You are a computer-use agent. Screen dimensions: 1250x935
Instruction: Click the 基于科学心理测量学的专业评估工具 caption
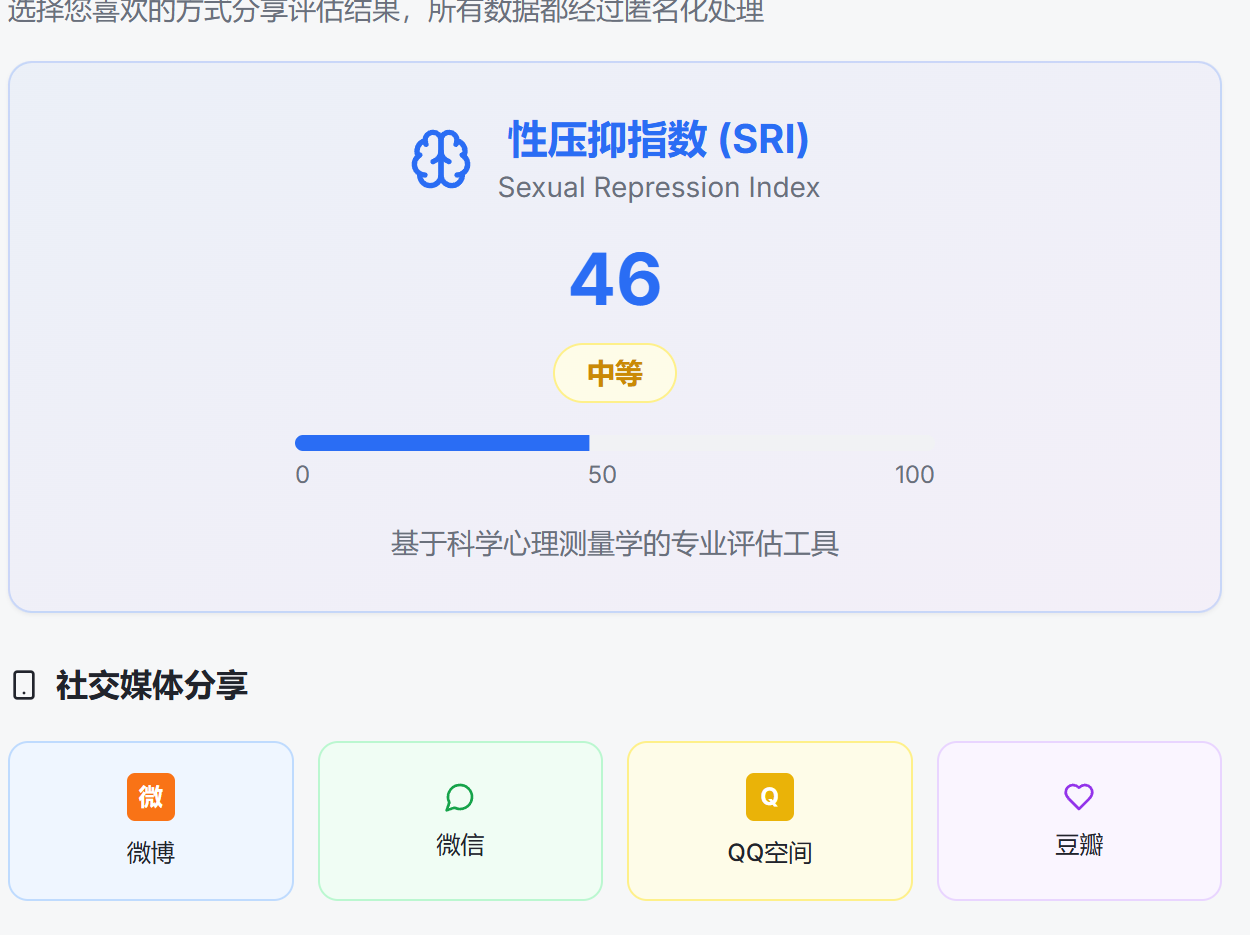[x=615, y=544]
